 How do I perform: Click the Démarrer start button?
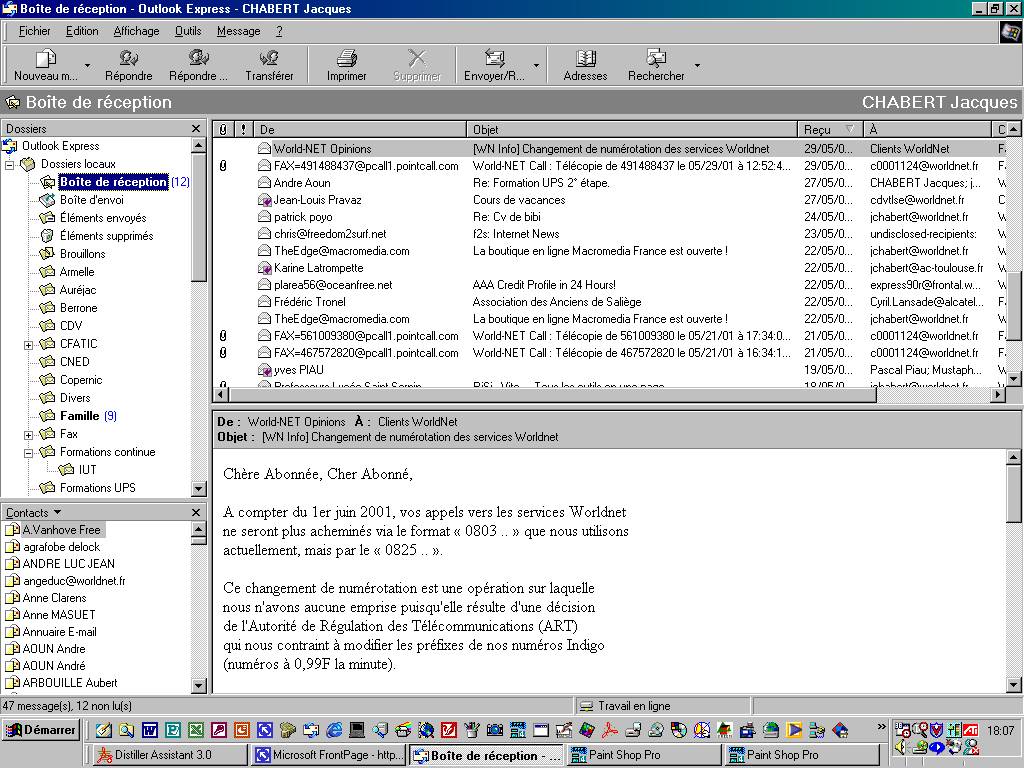click(41, 729)
